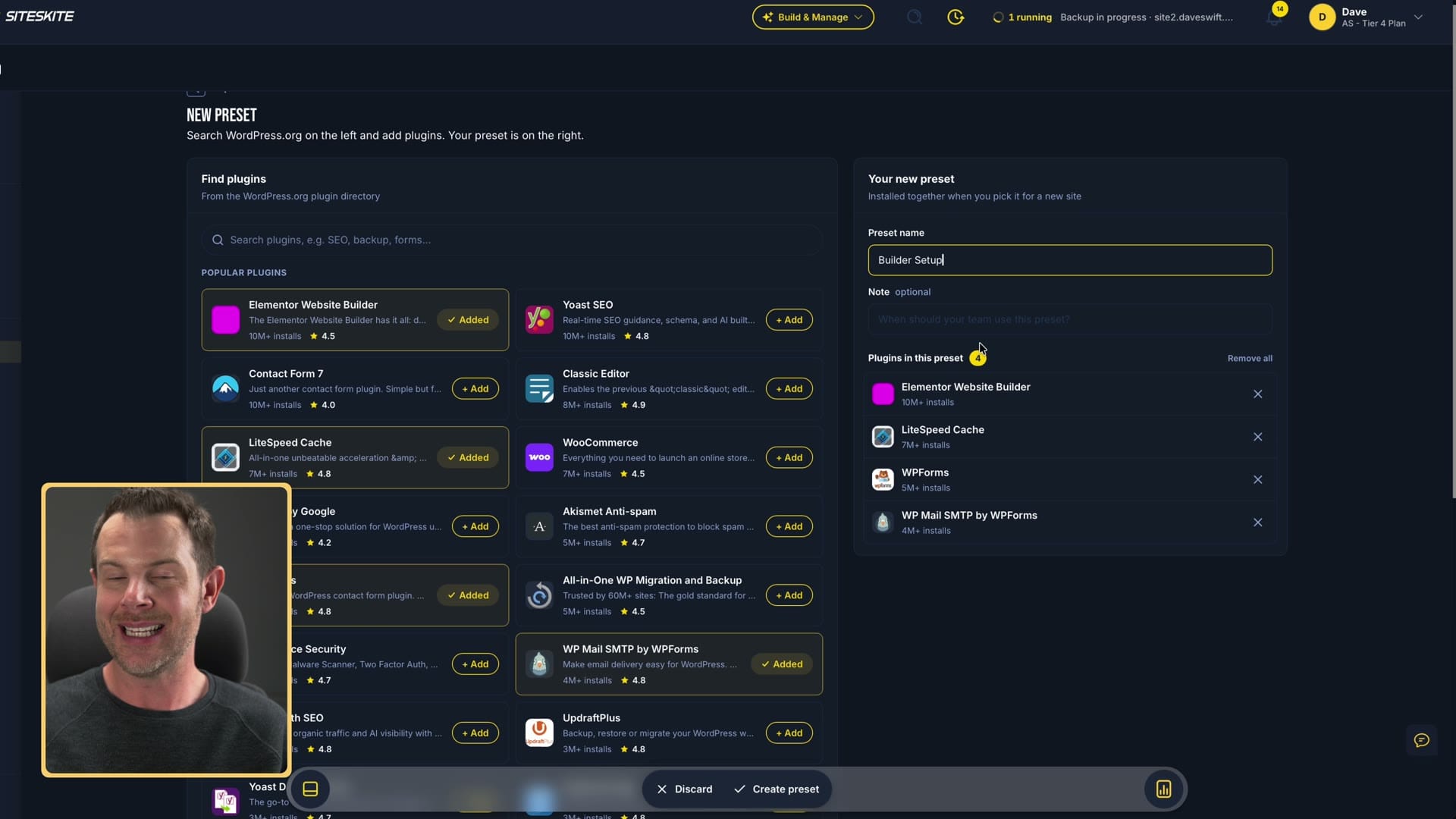This screenshot has width=1456, height=819.
Task: Add Yoast SEO to preset
Action: (x=789, y=319)
